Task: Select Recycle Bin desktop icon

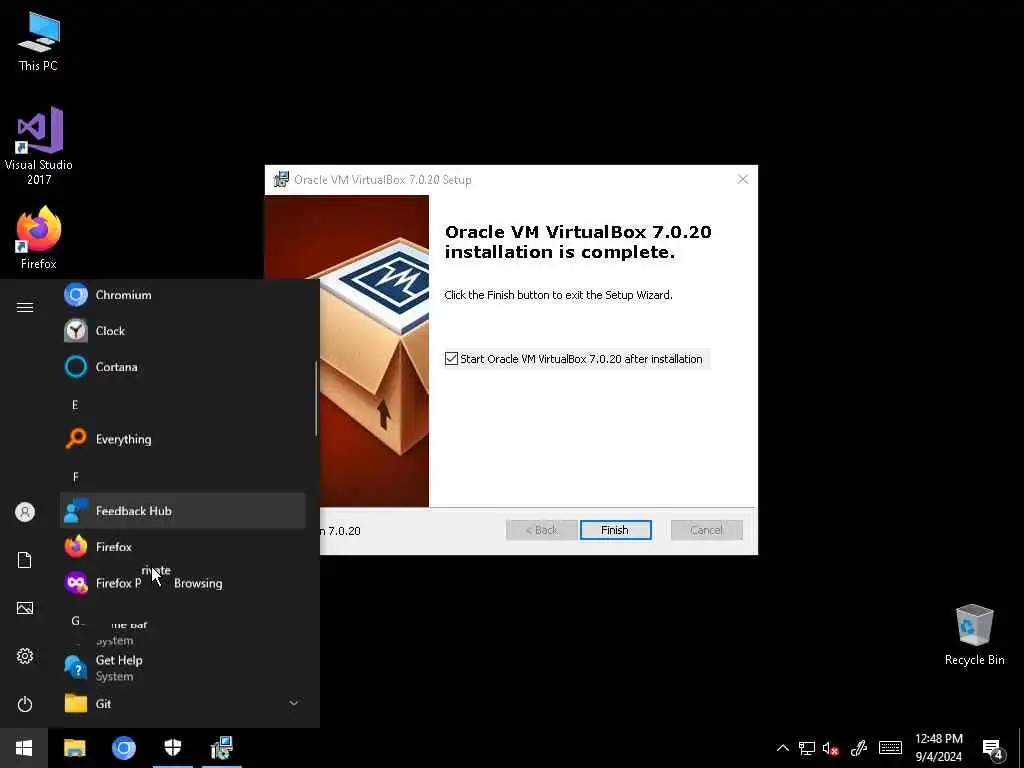Action: pyautogui.click(x=974, y=635)
